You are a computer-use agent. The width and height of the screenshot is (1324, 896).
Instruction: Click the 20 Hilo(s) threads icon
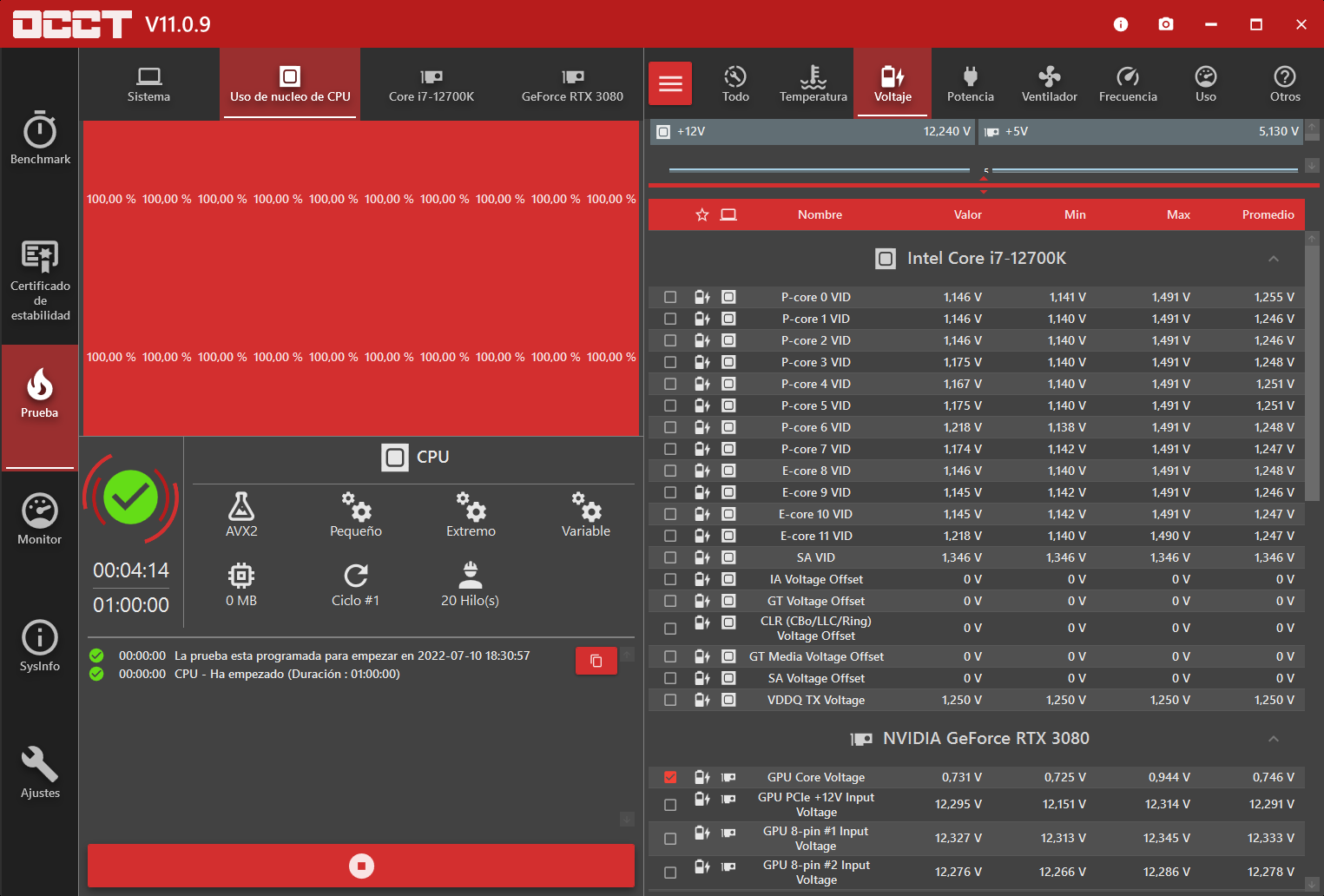tap(470, 575)
